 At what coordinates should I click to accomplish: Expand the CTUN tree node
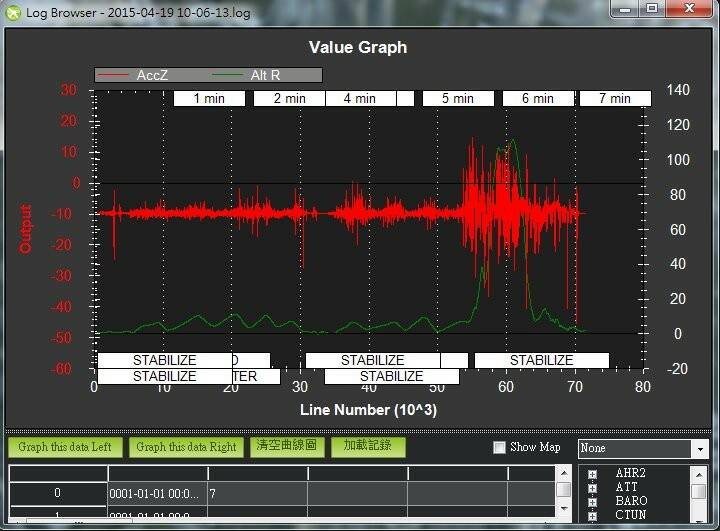[x=592, y=516]
